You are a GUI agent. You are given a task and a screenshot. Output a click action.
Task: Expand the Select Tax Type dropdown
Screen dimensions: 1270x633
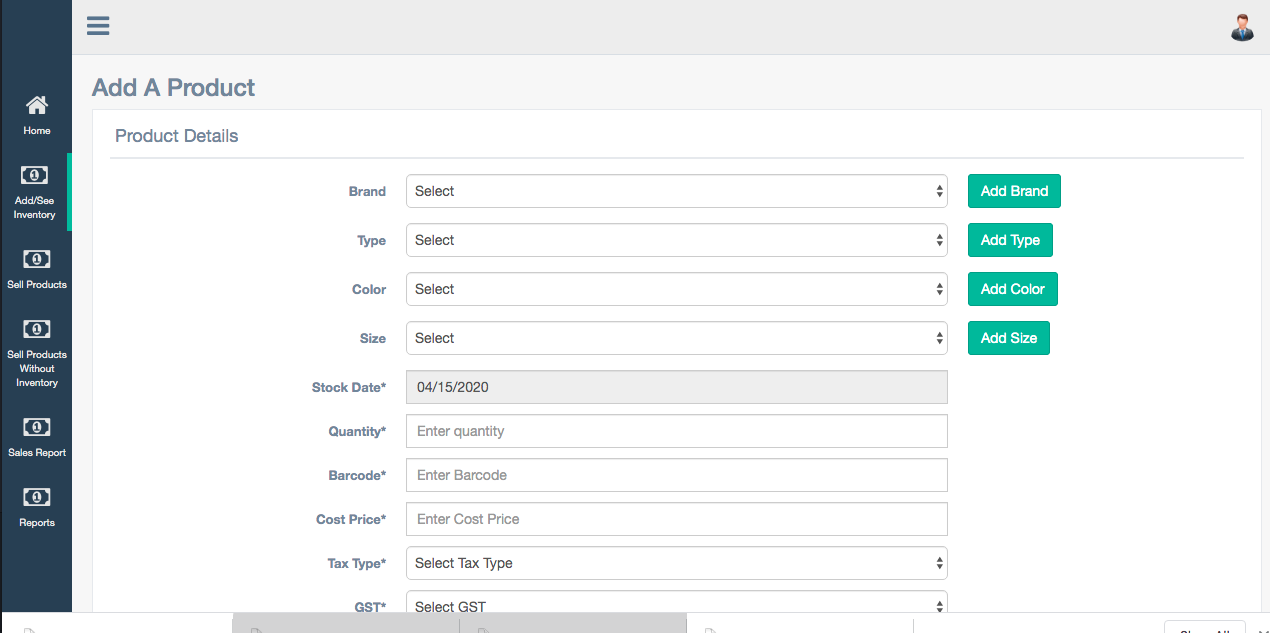676,563
